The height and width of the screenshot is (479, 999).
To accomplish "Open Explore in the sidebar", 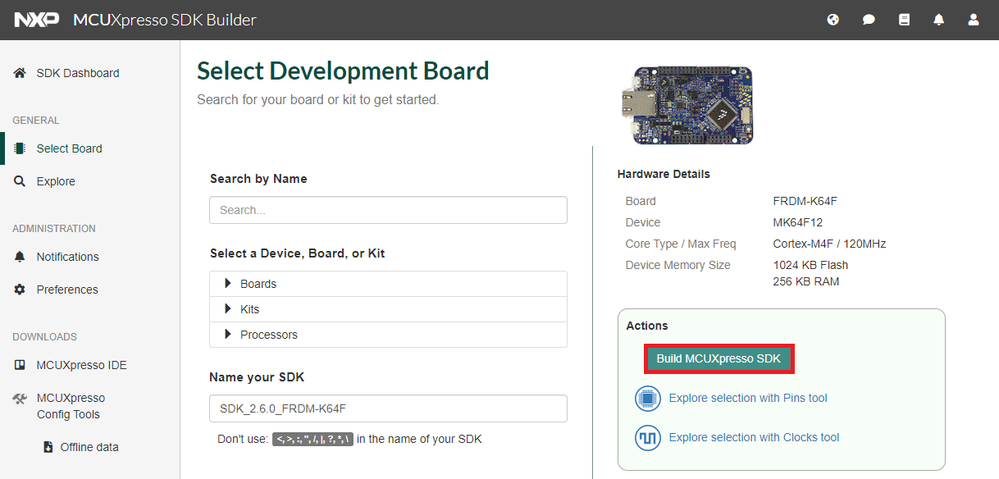I will pyautogui.click(x=55, y=182).
